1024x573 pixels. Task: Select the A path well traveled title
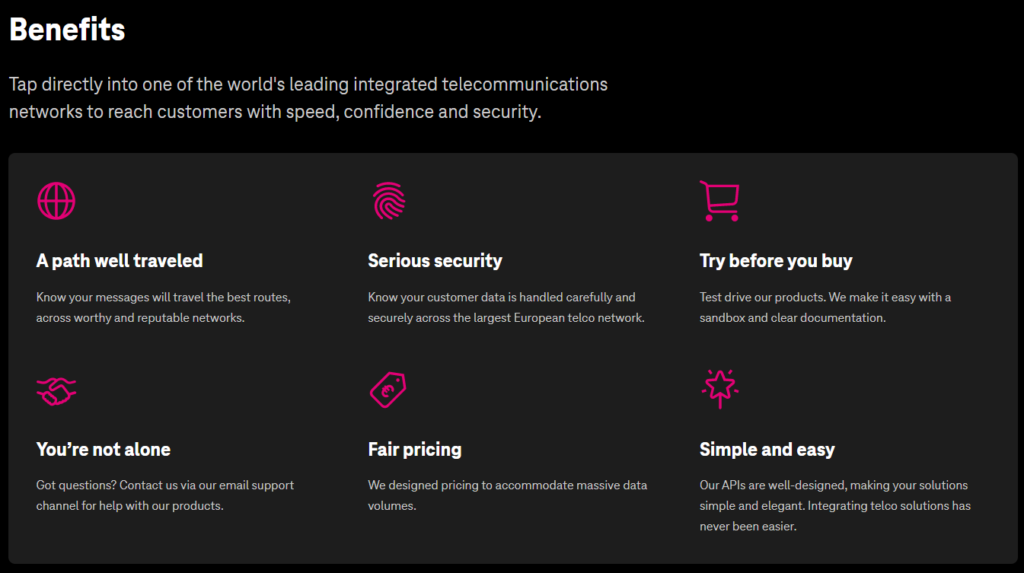point(119,261)
